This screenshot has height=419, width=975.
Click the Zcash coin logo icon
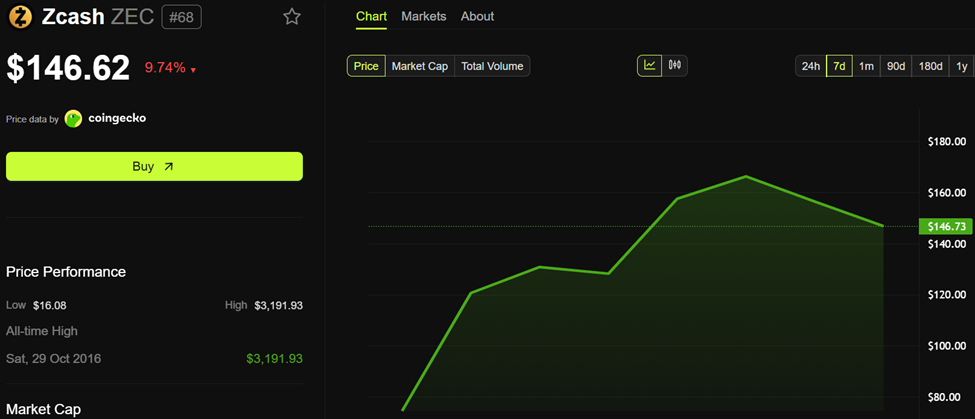pyautogui.click(x=19, y=17)
